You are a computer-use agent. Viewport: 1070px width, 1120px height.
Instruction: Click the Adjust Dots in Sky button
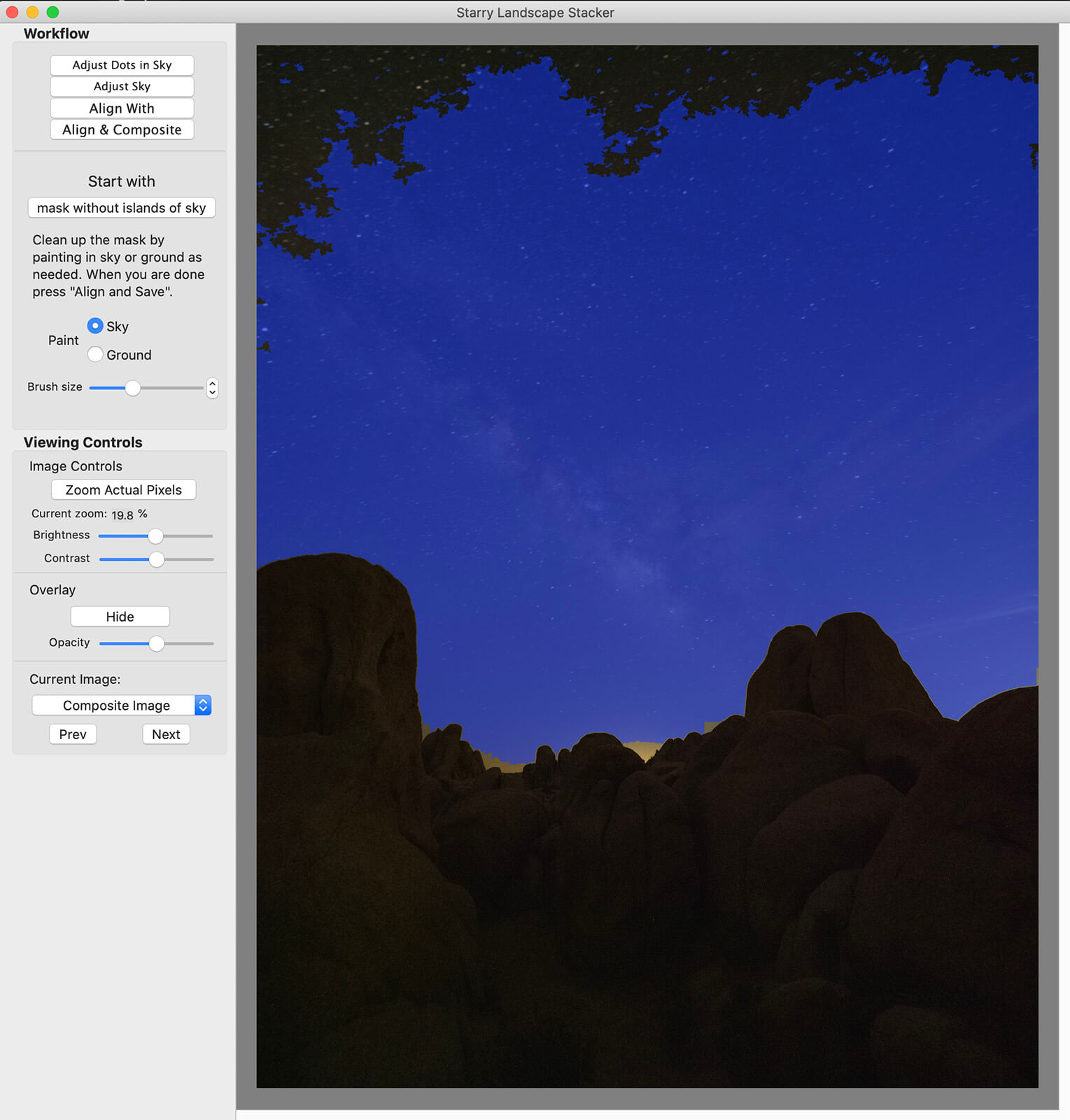pyautogui.click(x=122, y=65)
